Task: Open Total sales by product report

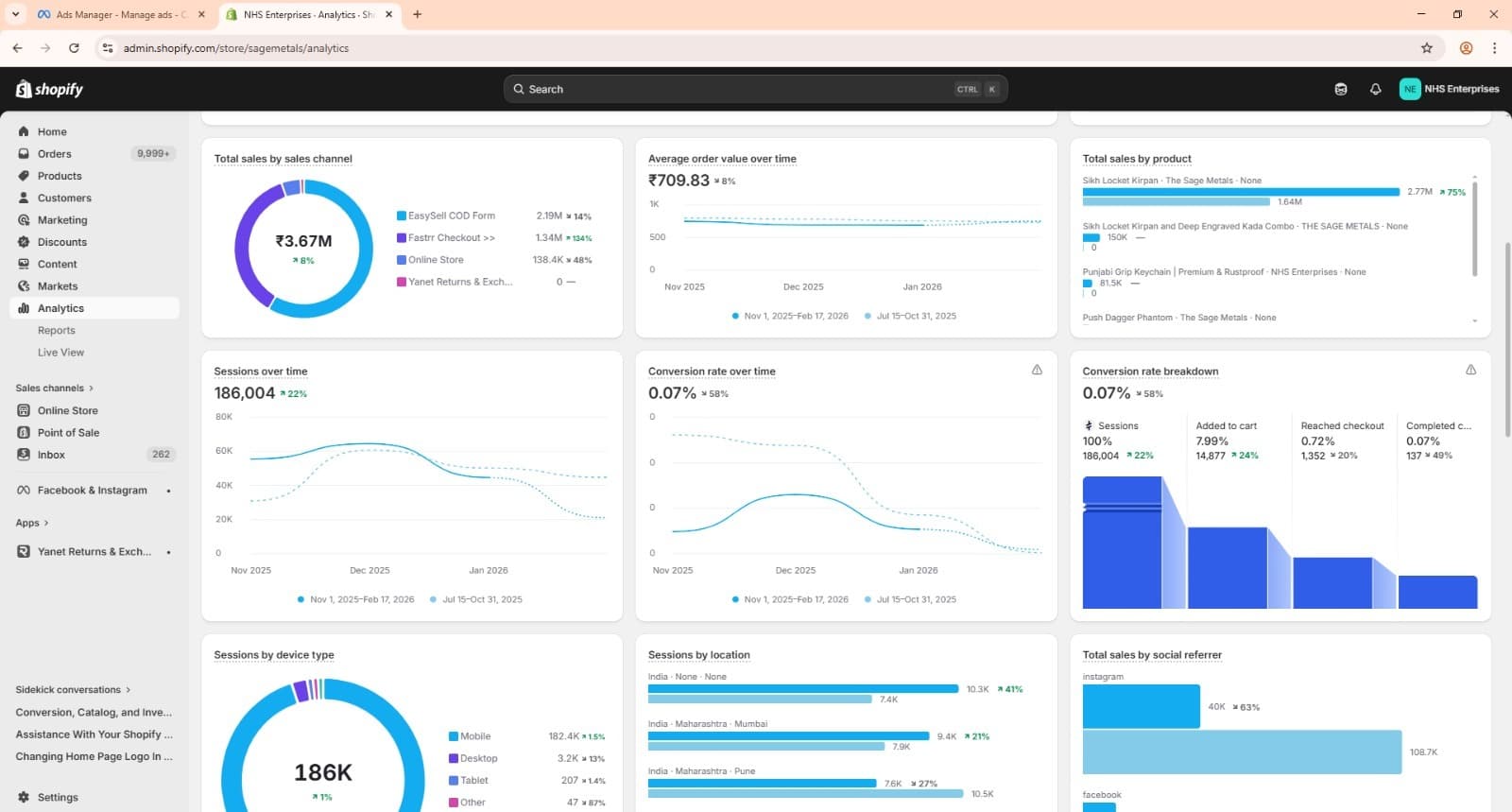Action: tap(1137, 159)
